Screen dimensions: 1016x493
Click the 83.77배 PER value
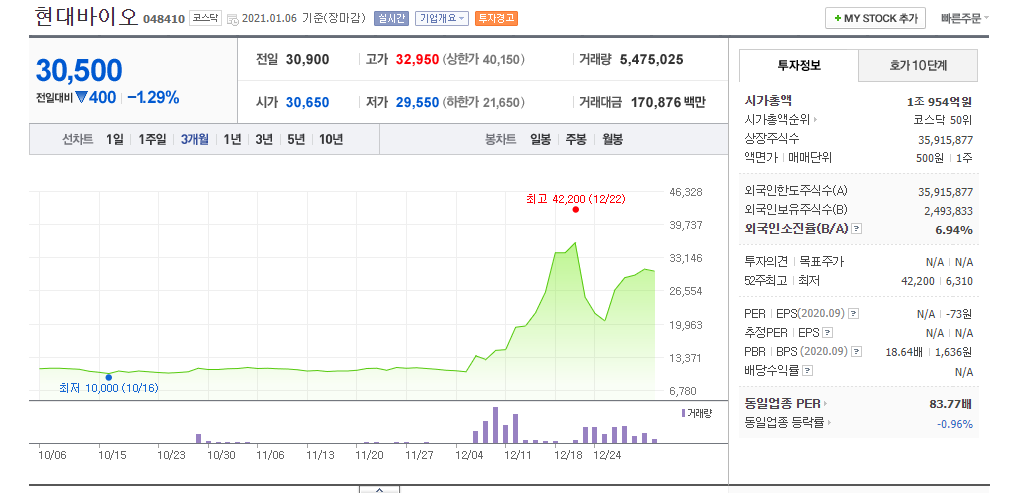tap(951, 404)
